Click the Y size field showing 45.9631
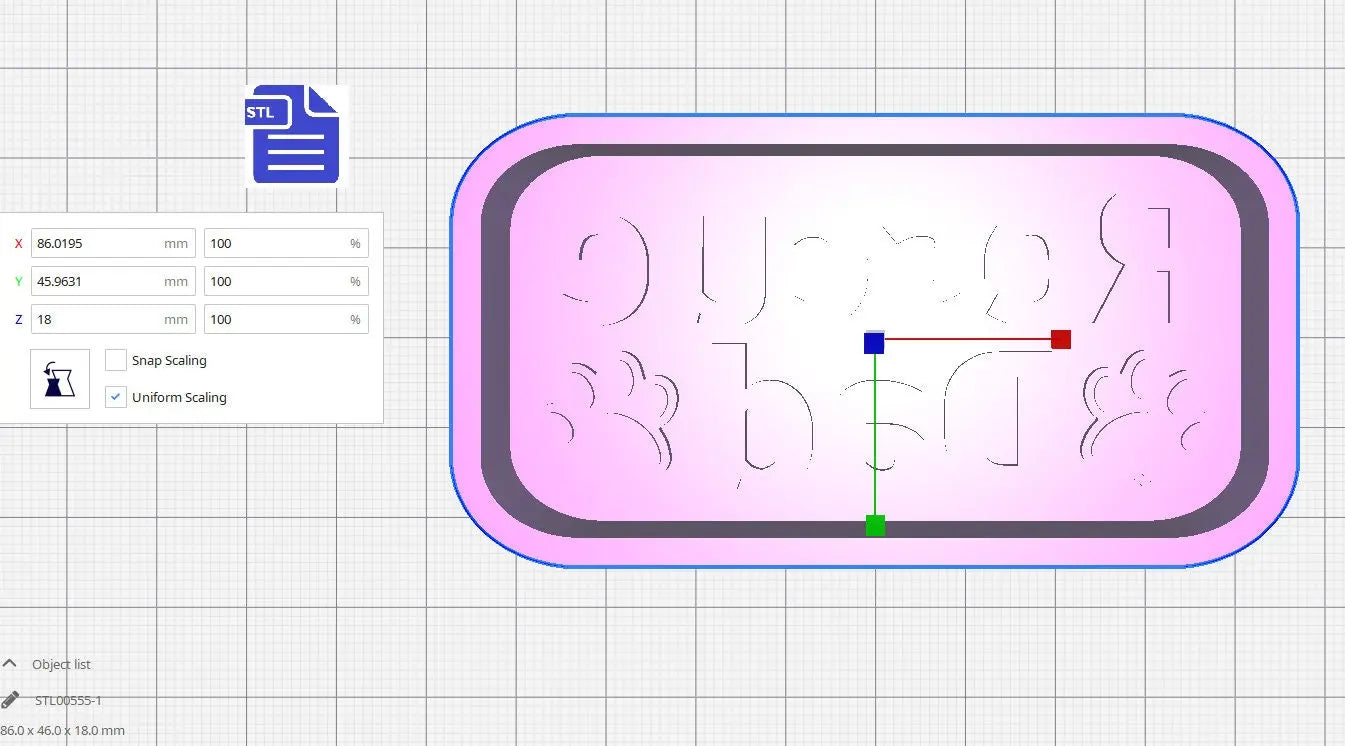The image size is (1345, 746). coord(97,281)
